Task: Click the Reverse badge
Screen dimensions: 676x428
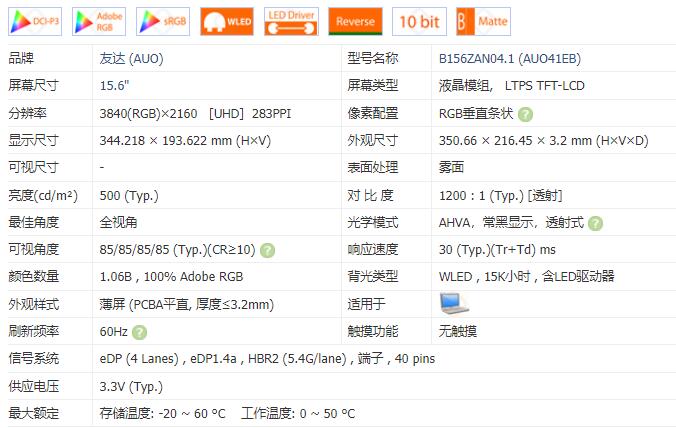Action: 355,22
